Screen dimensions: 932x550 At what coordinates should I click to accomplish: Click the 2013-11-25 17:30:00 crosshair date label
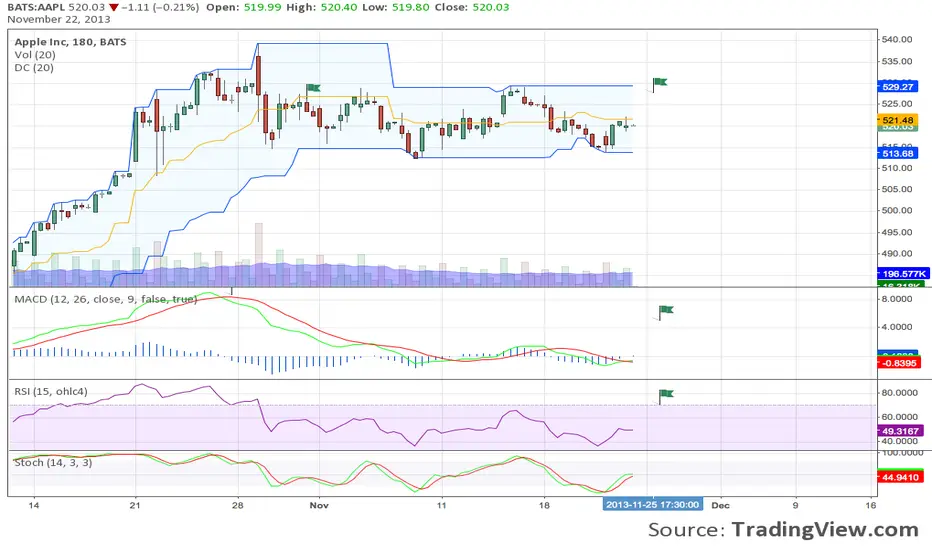[x=653, y=505]
